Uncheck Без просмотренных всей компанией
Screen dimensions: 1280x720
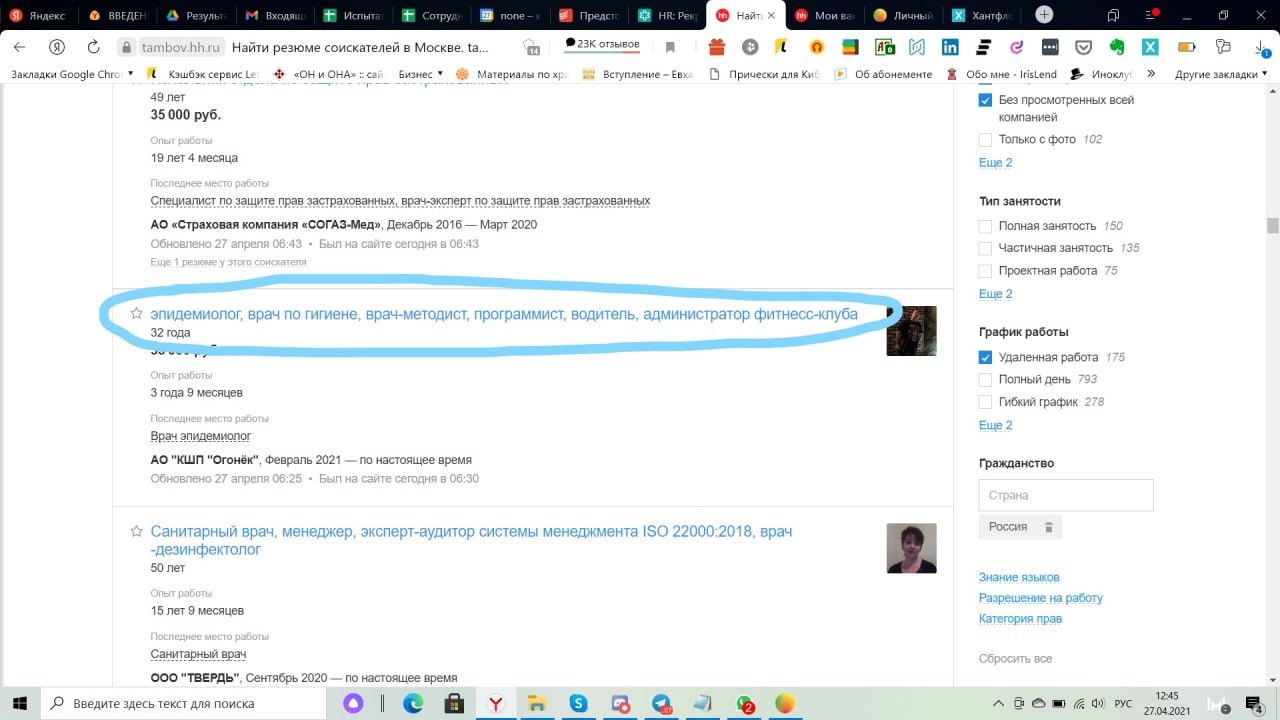(x=985, y=100)
